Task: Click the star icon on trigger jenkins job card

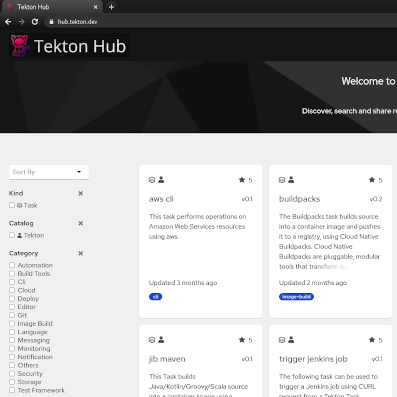Action: [x=372, y=340]
